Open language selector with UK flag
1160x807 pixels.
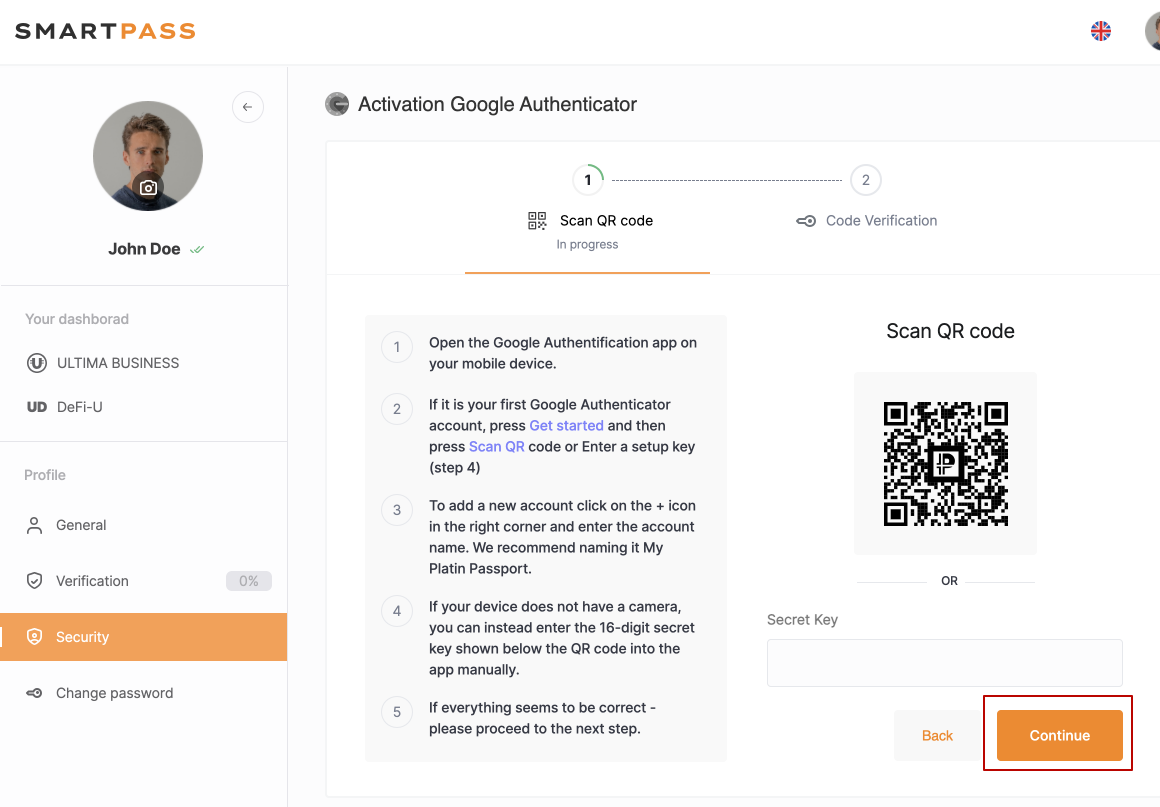(1101, 31)
